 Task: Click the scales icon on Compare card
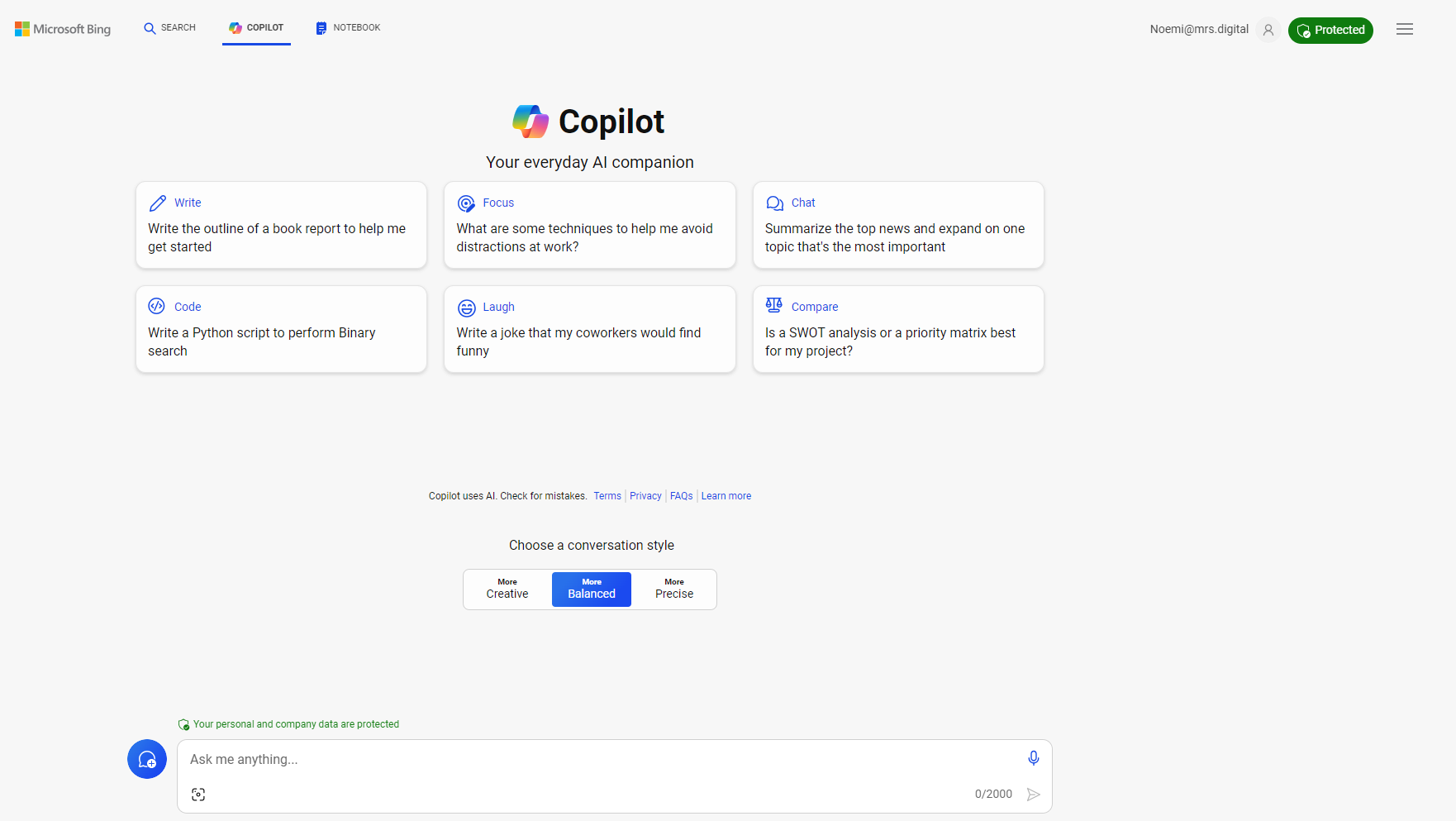pyautogui.click(x=774, y=305)
